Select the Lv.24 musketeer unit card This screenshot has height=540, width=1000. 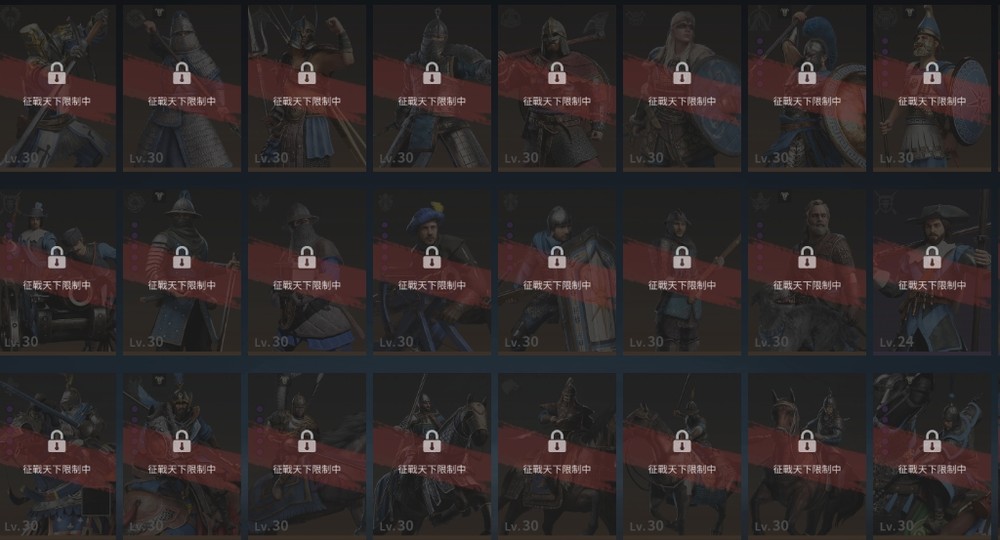932,270
